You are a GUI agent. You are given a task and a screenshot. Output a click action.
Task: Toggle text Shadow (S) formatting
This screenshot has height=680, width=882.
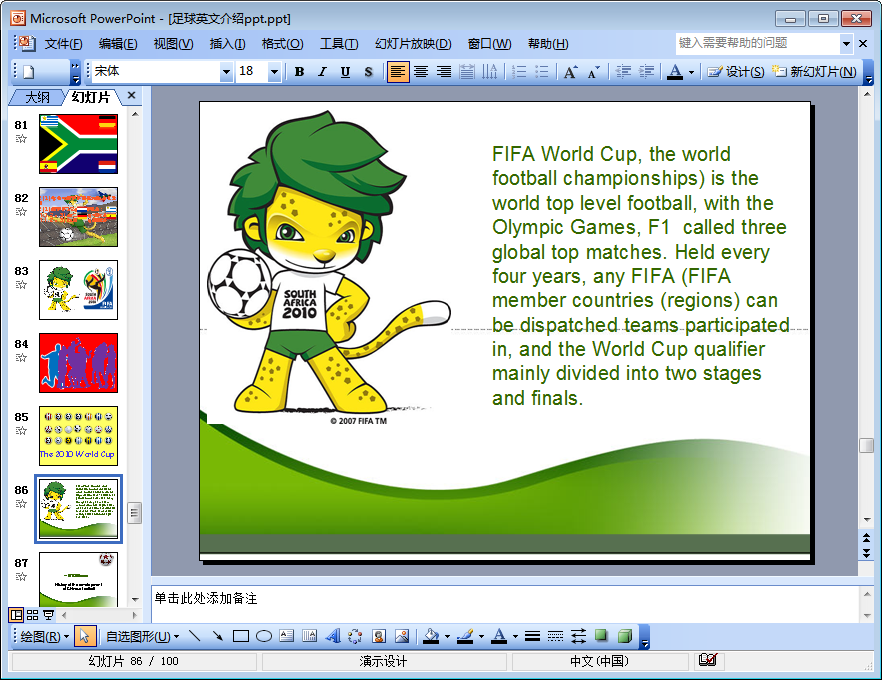point(368,71)
